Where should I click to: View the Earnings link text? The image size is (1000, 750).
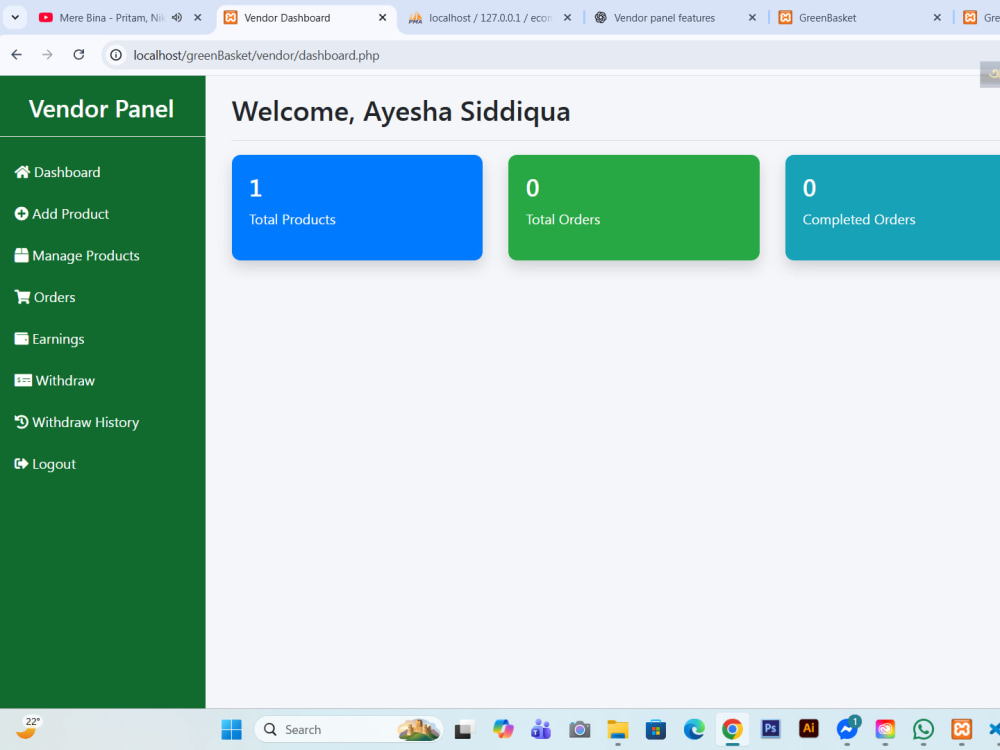(x=58, y=339)
